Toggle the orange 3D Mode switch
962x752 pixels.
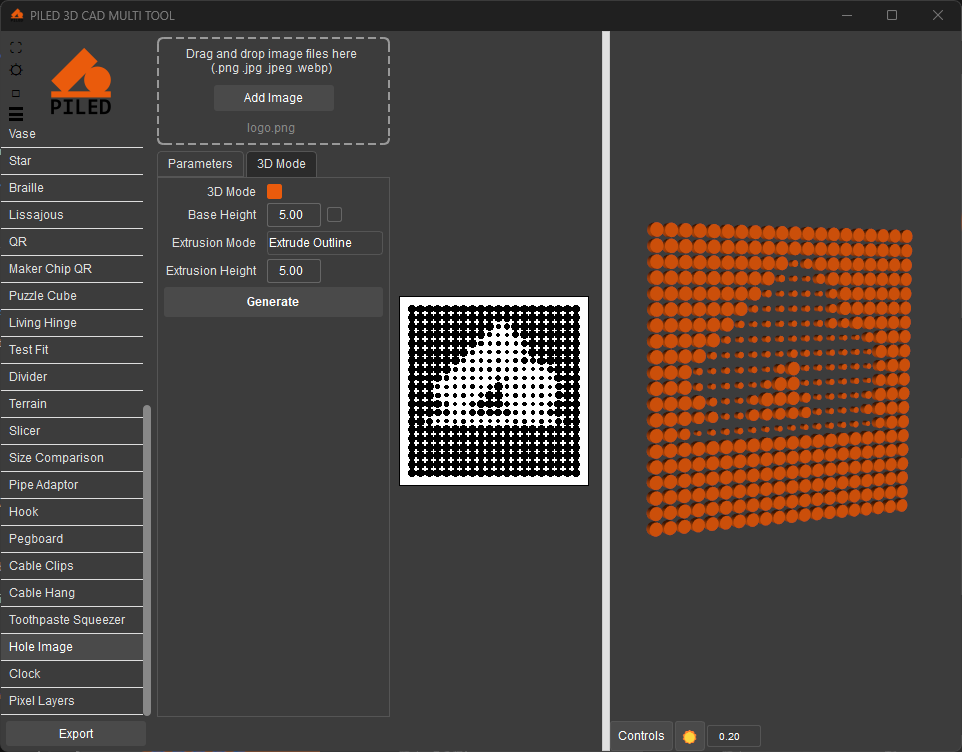pos(274,191)
